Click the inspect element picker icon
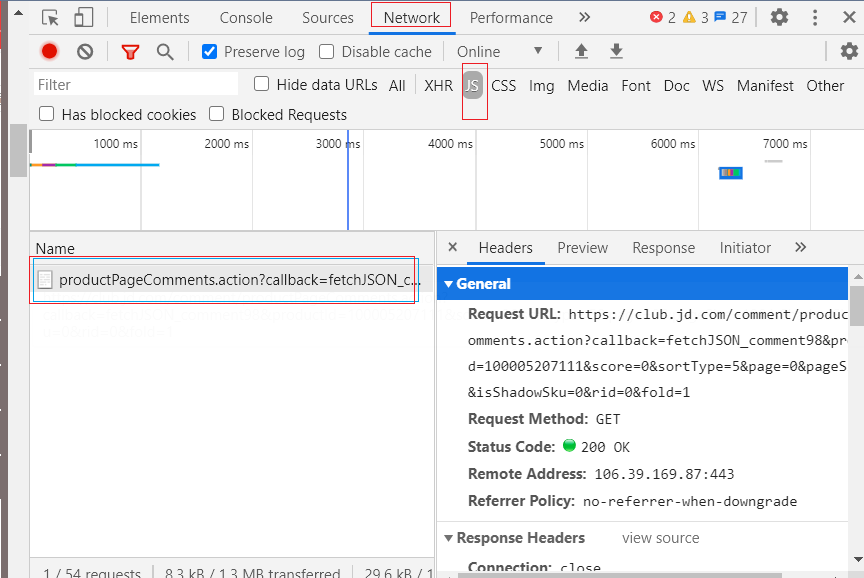 coord(50,17)
